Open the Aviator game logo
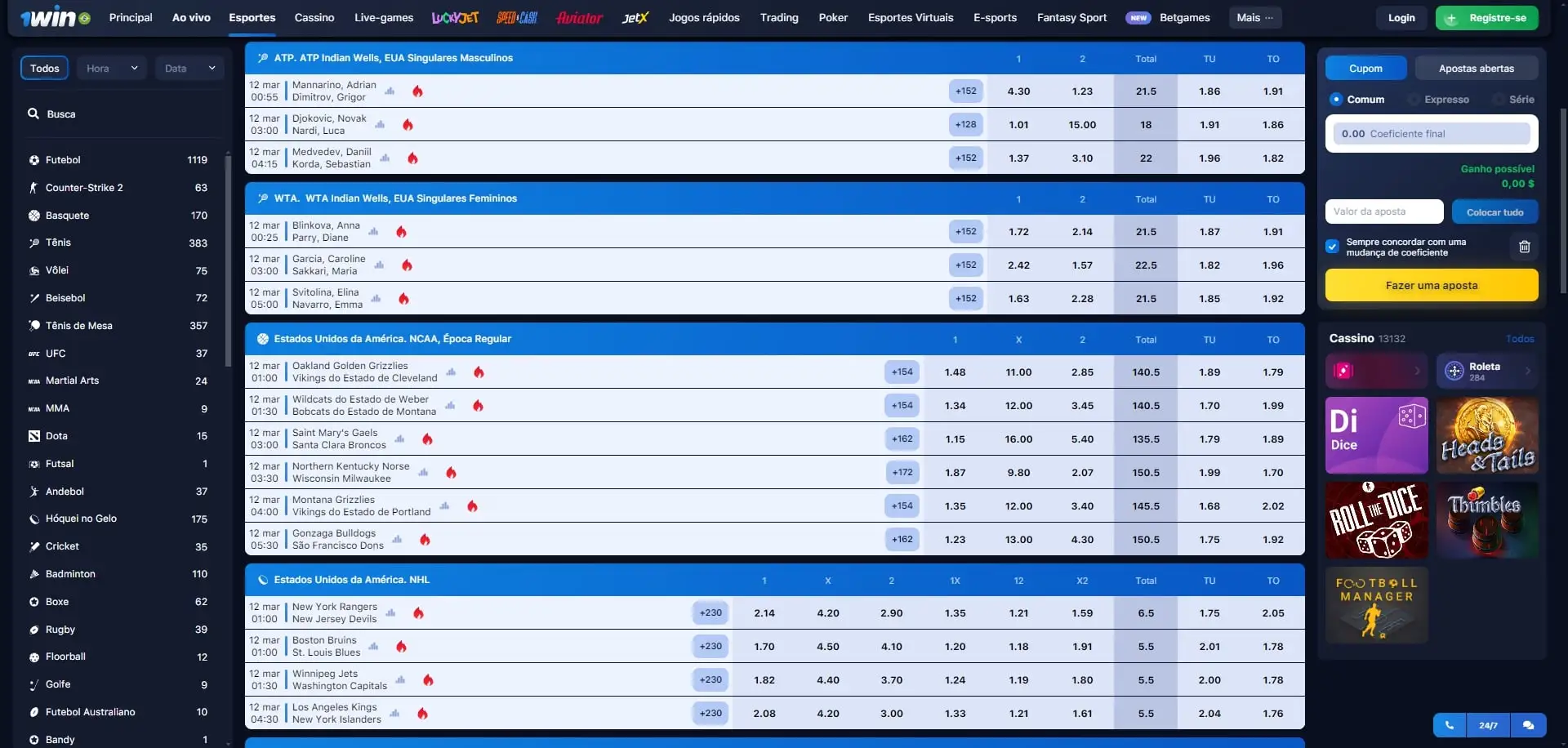This screenshot has height=748, width=1568. (x=579, y=18)
